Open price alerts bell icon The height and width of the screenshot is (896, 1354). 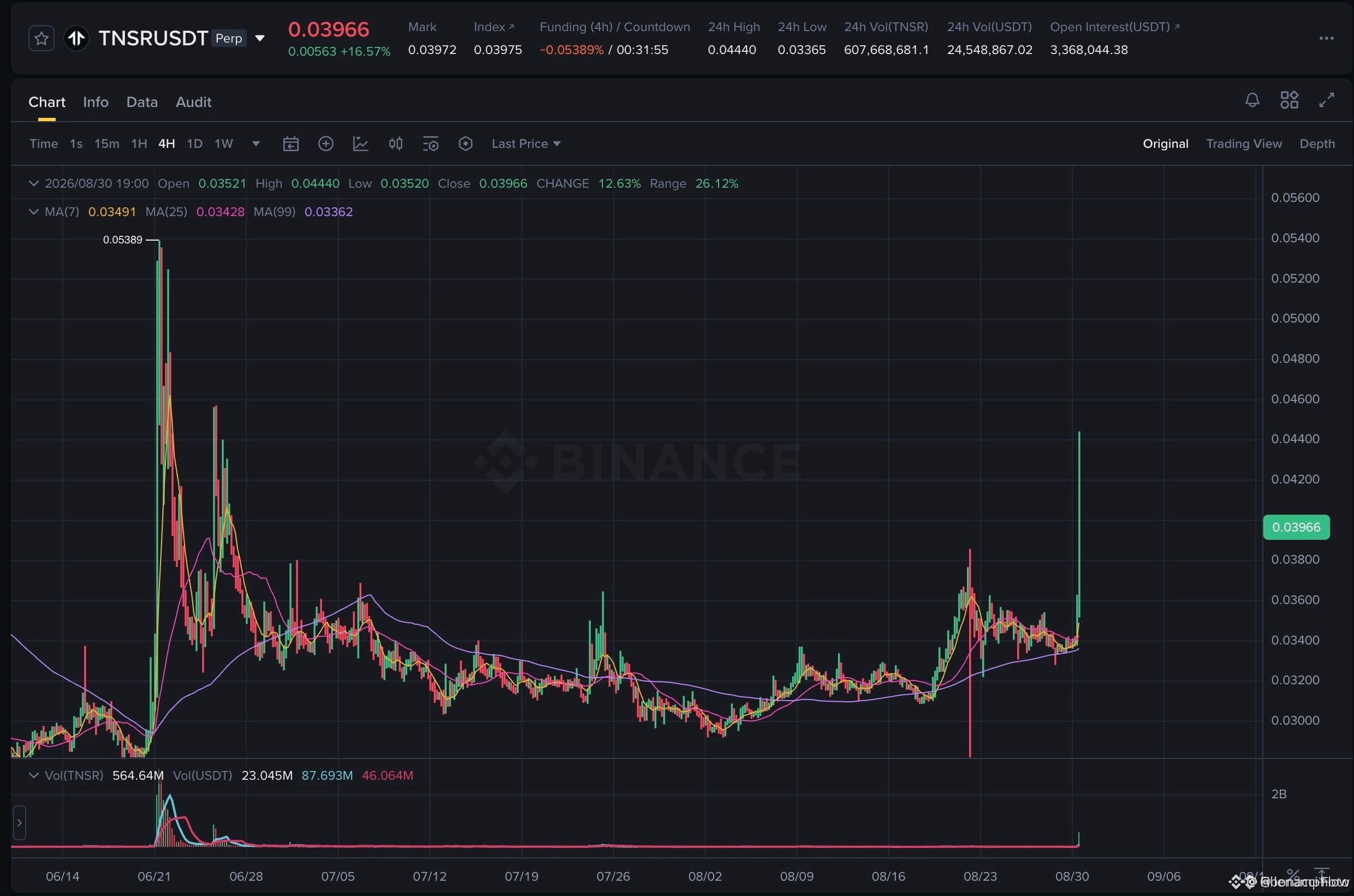pyautogui.click(x=1252, y=100)
